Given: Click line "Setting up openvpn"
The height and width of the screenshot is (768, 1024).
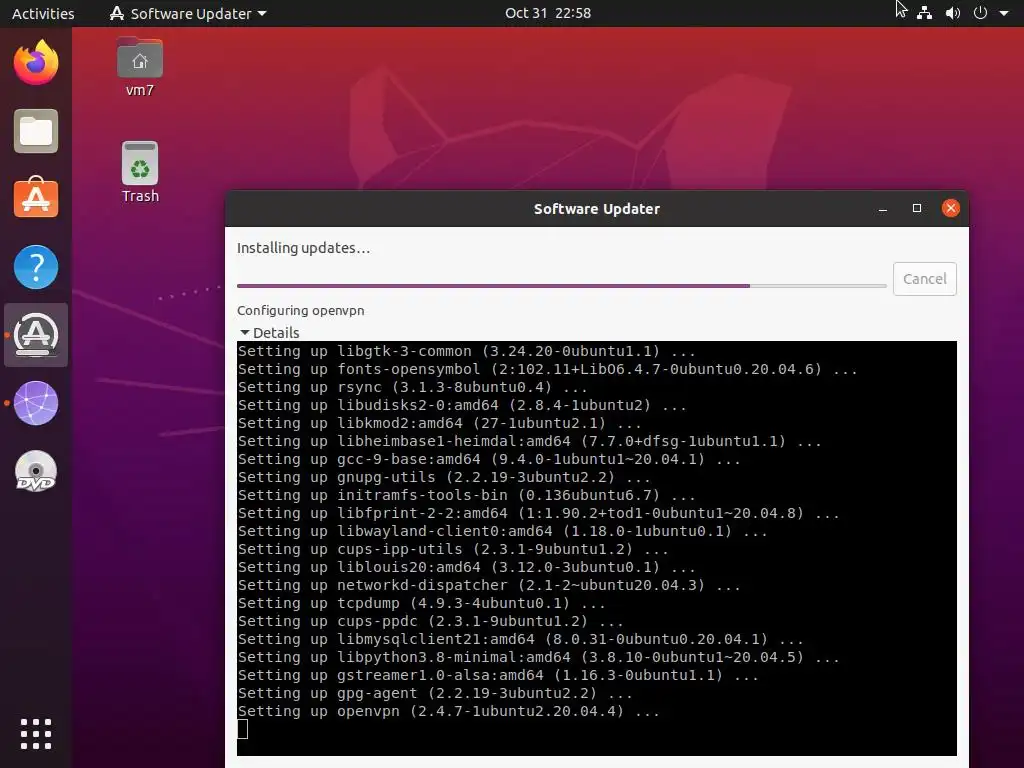Looking at the screenshot, I should 449,711.
